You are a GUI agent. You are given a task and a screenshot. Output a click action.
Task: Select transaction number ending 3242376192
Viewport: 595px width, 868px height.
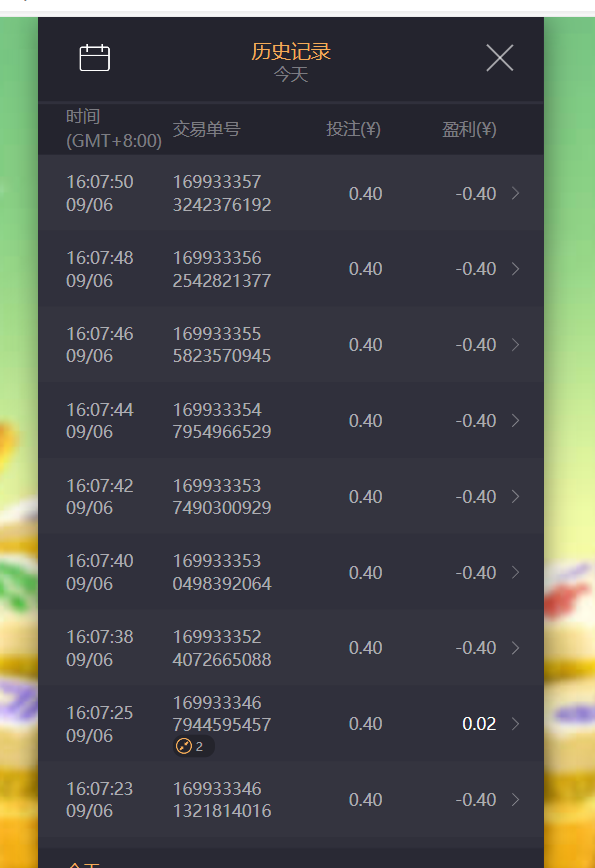tap(222, 193)
